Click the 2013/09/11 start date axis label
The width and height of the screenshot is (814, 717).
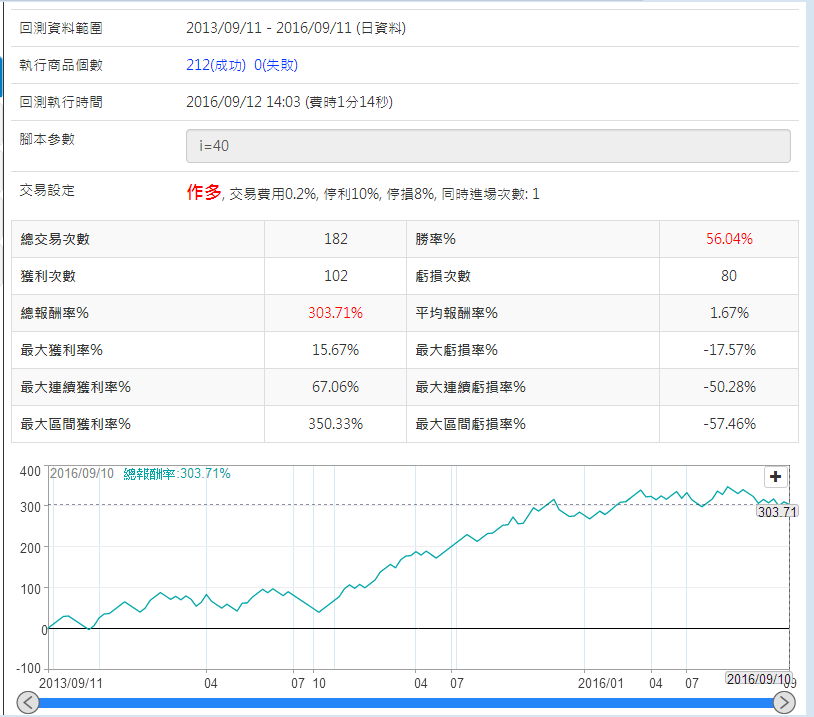[x=71, y=683]
